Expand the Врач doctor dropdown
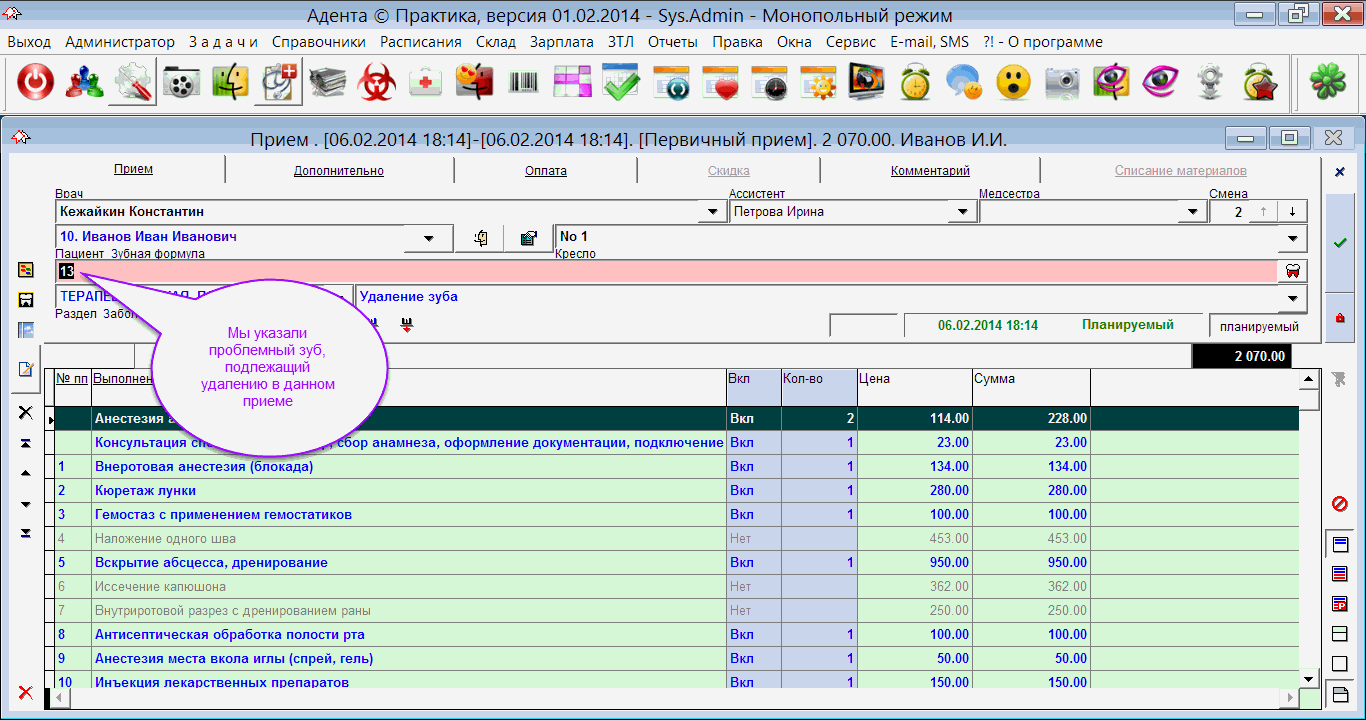Screen dimensions: 1366x720 click(712, 212)
